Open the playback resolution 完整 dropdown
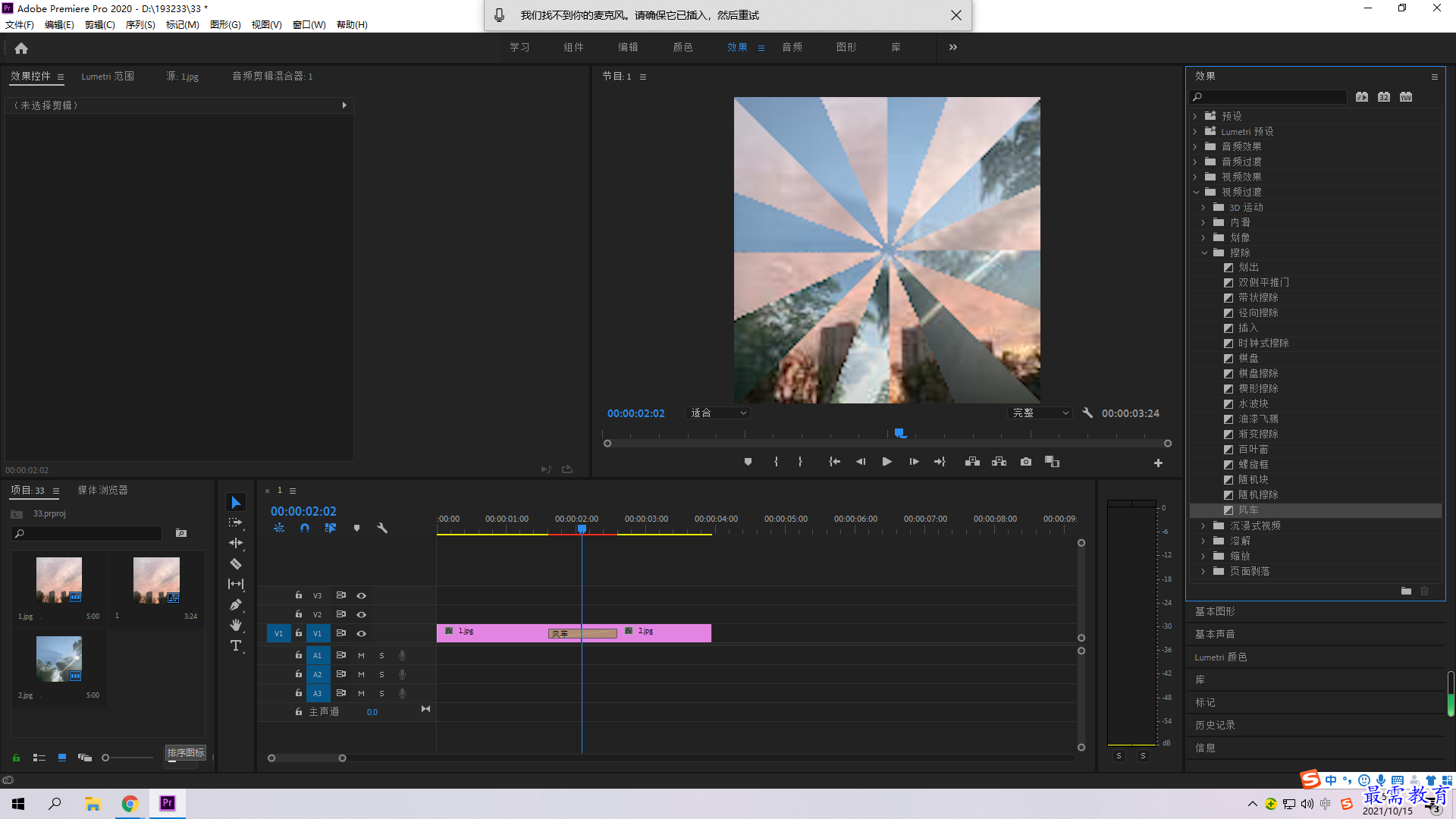This screenshot has height=819, width=1456. point(1040,413)
